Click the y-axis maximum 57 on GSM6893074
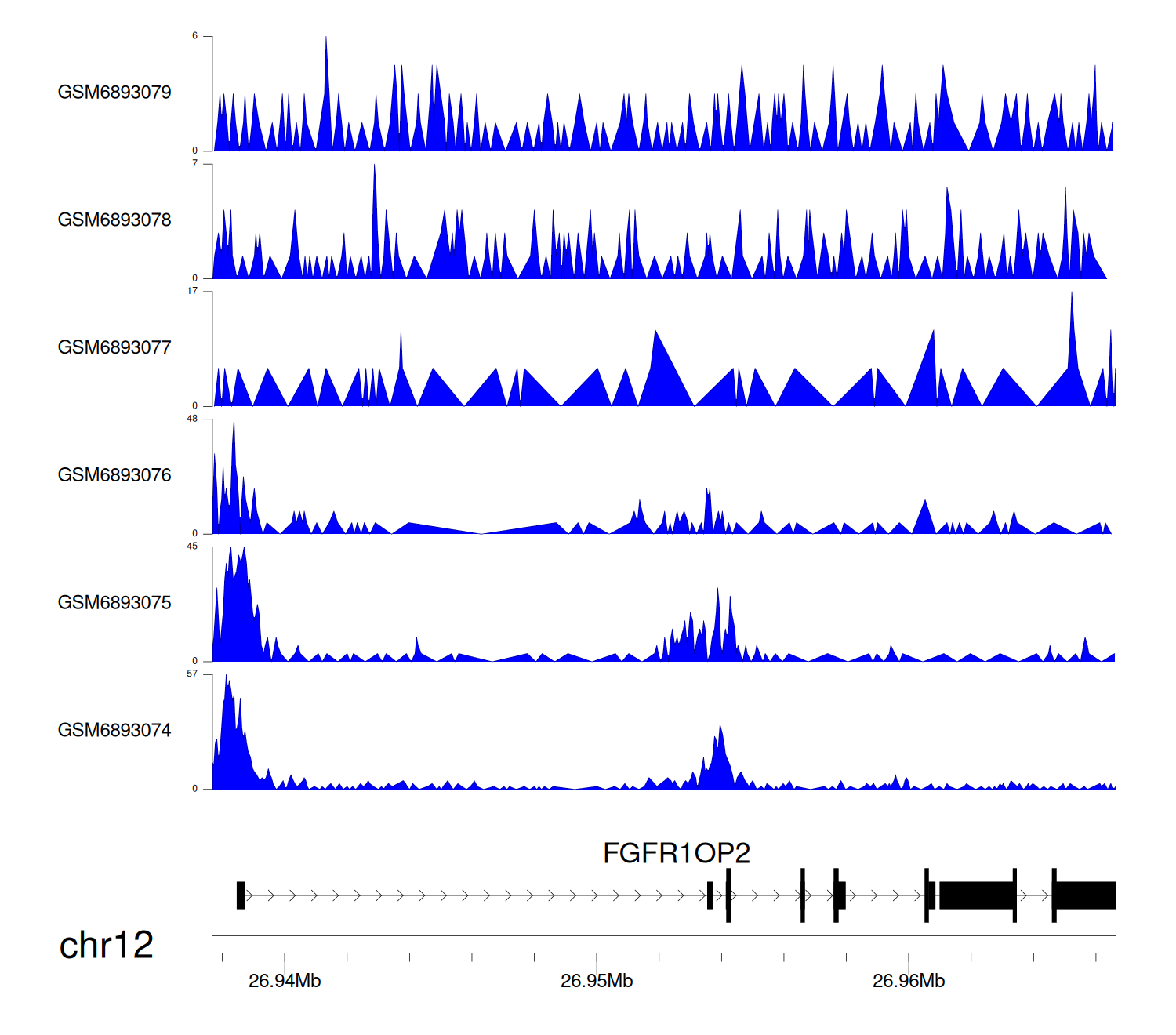Image resolution: width=1176 pixels, height=1035 pixels. tap(192, 674)
